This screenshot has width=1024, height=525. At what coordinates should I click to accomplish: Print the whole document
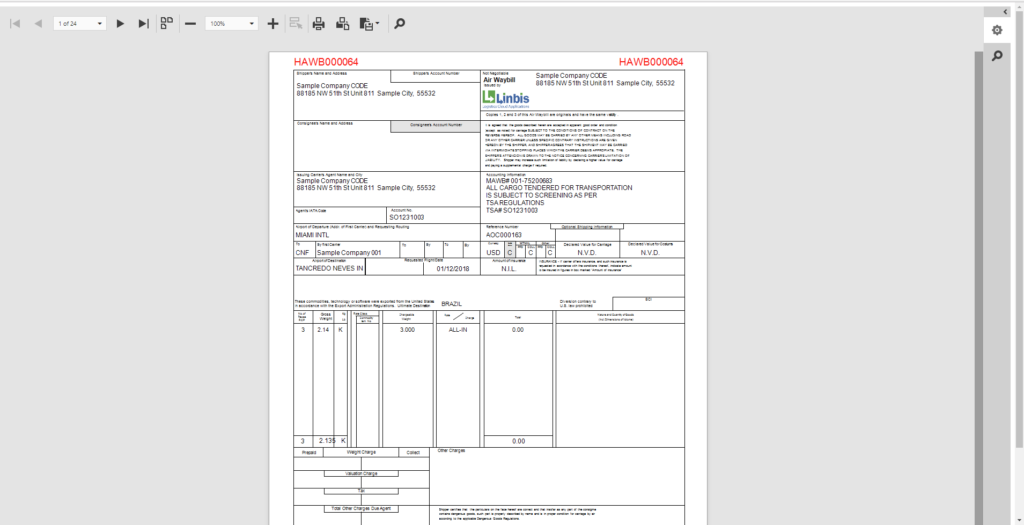318,23
